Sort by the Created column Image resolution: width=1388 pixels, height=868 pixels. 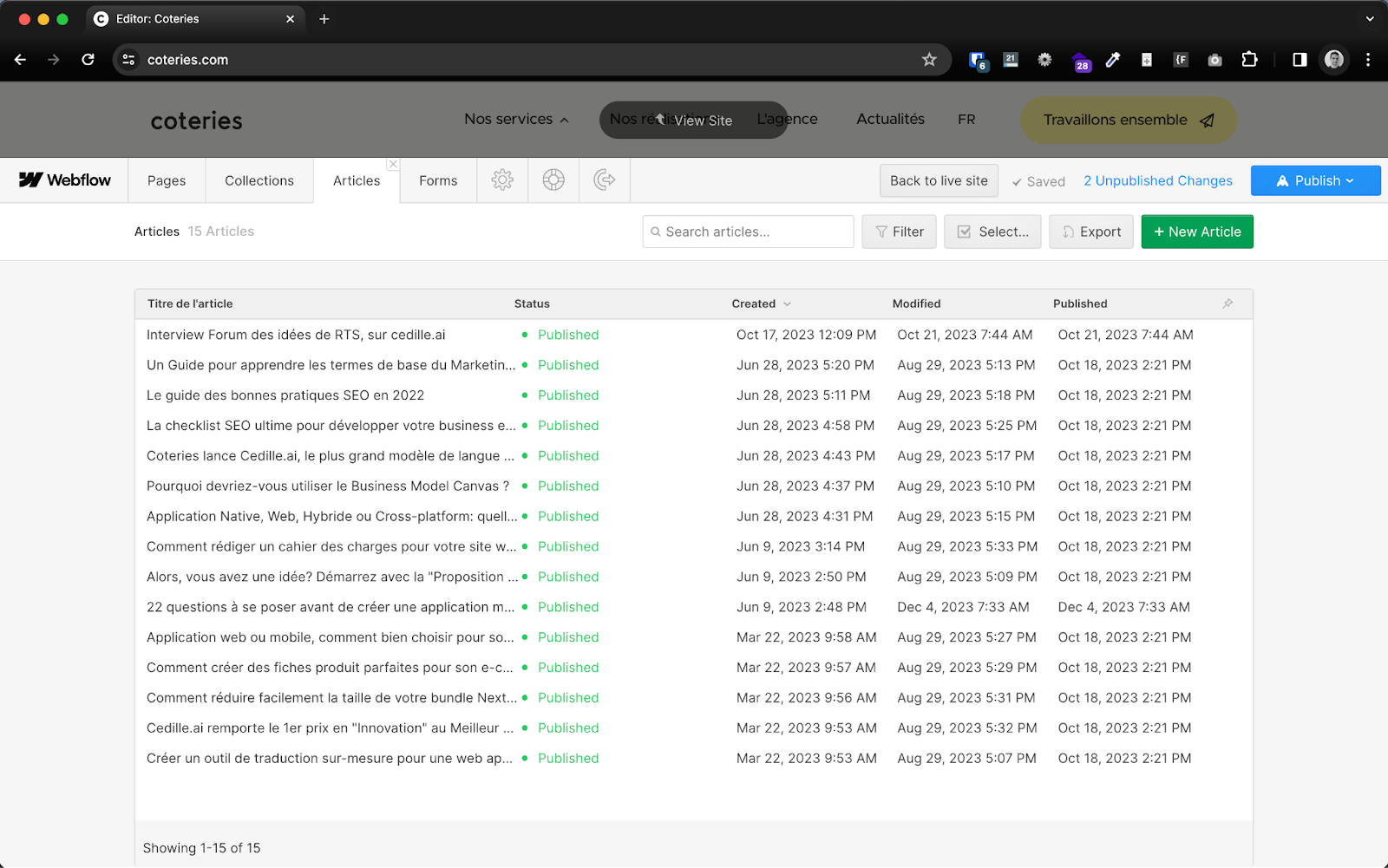click(x=761, y=303)
